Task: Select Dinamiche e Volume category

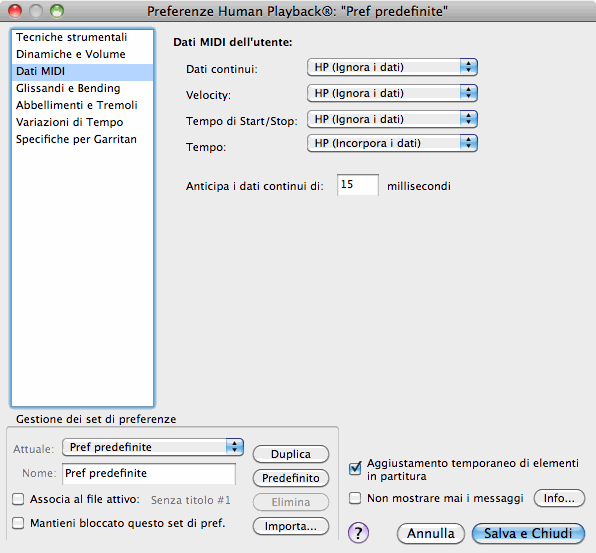Action: pos(82,54)
